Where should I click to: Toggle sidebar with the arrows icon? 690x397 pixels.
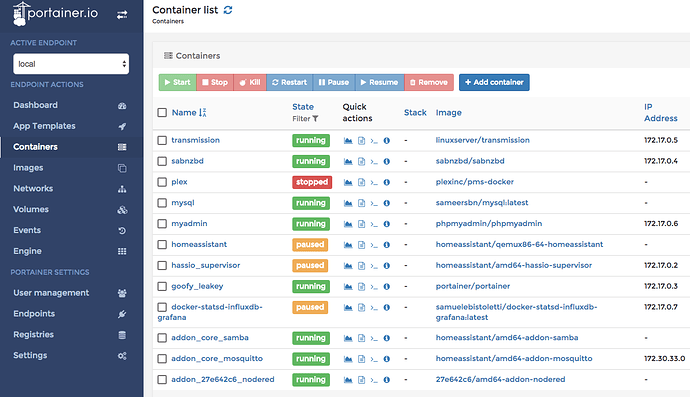(122, 15)
